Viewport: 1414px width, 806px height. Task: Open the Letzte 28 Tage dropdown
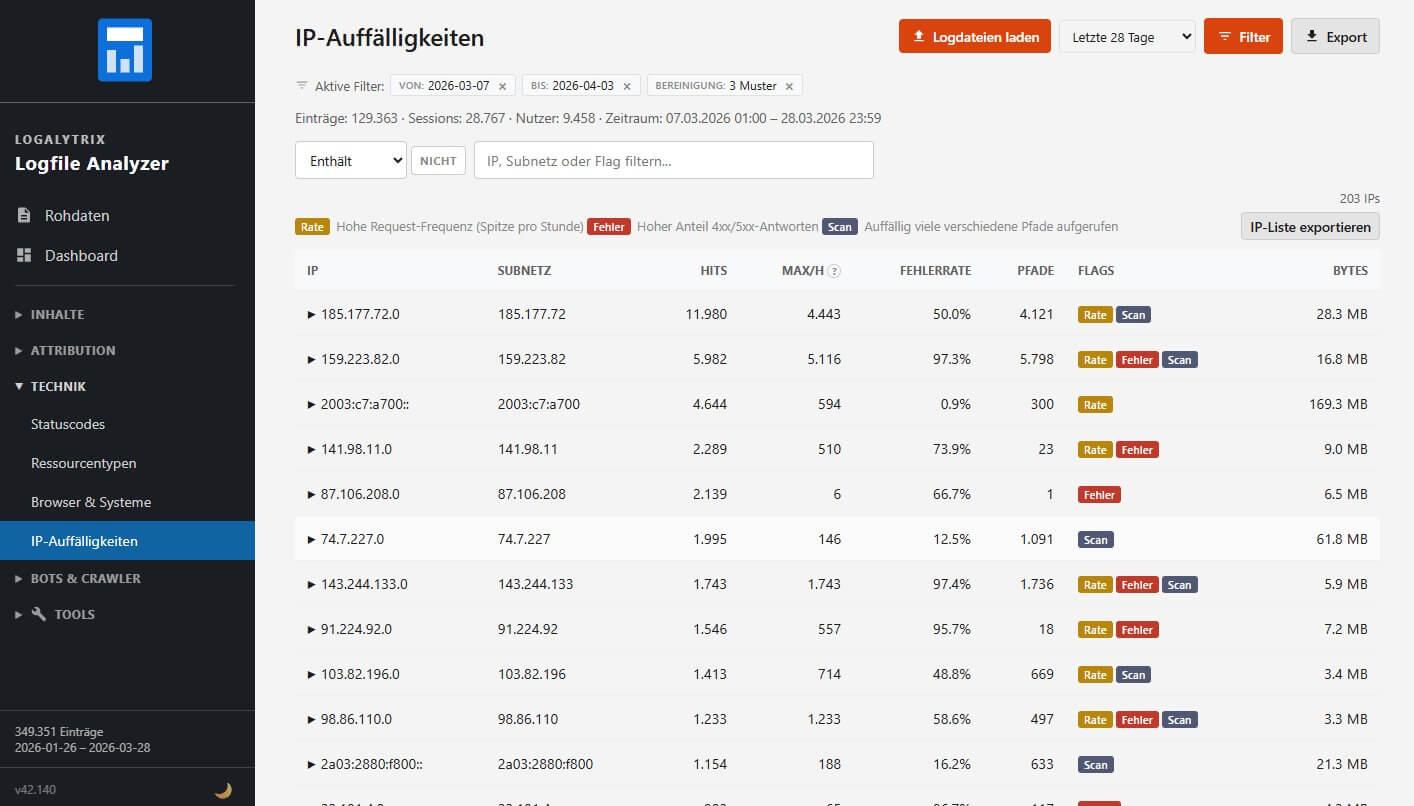[1127, 35]
